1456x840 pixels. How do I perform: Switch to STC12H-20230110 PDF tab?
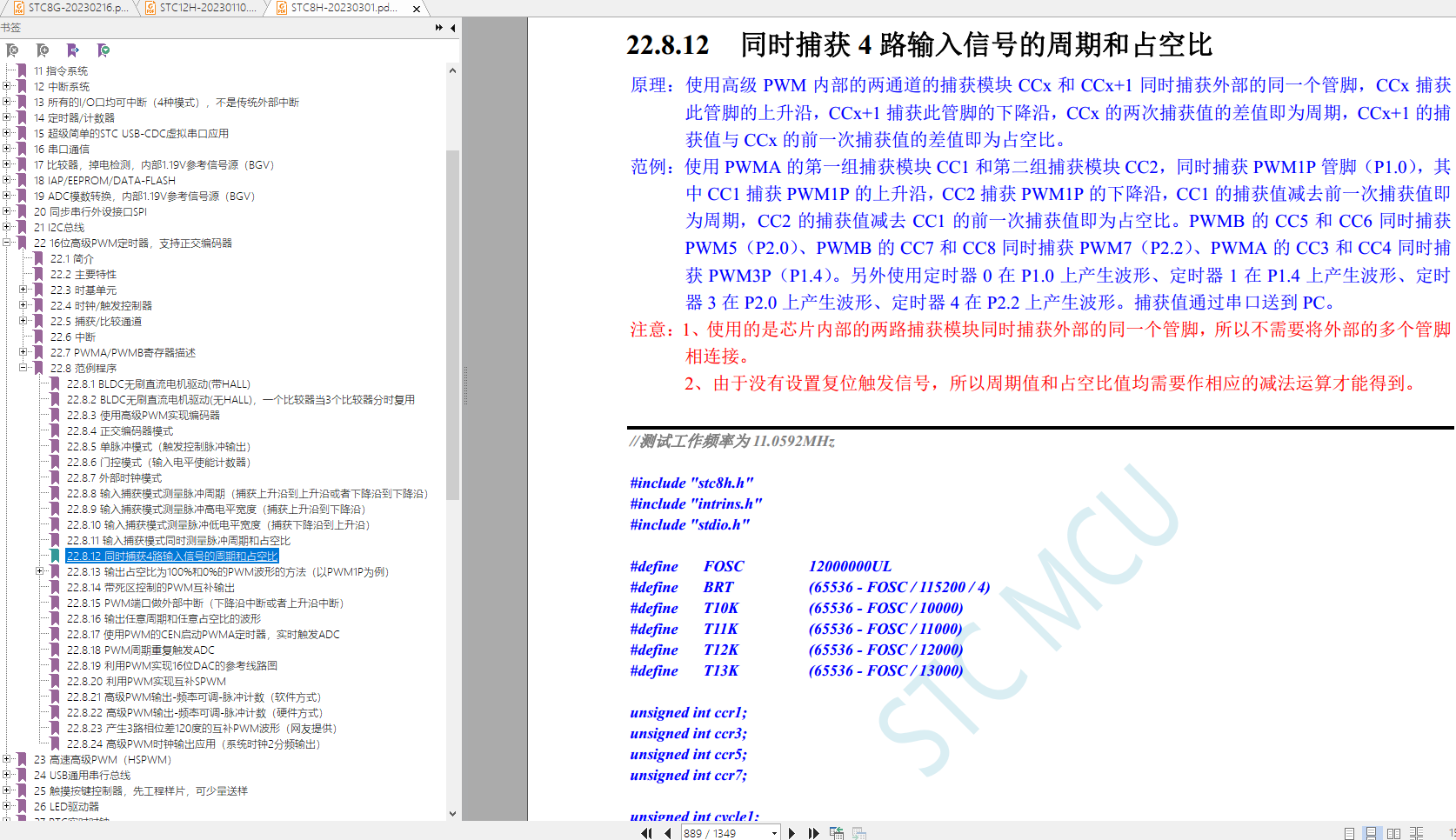201,8
